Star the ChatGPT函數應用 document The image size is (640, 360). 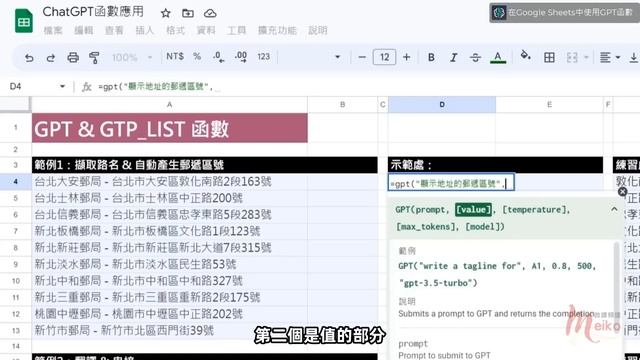point(165,13)
